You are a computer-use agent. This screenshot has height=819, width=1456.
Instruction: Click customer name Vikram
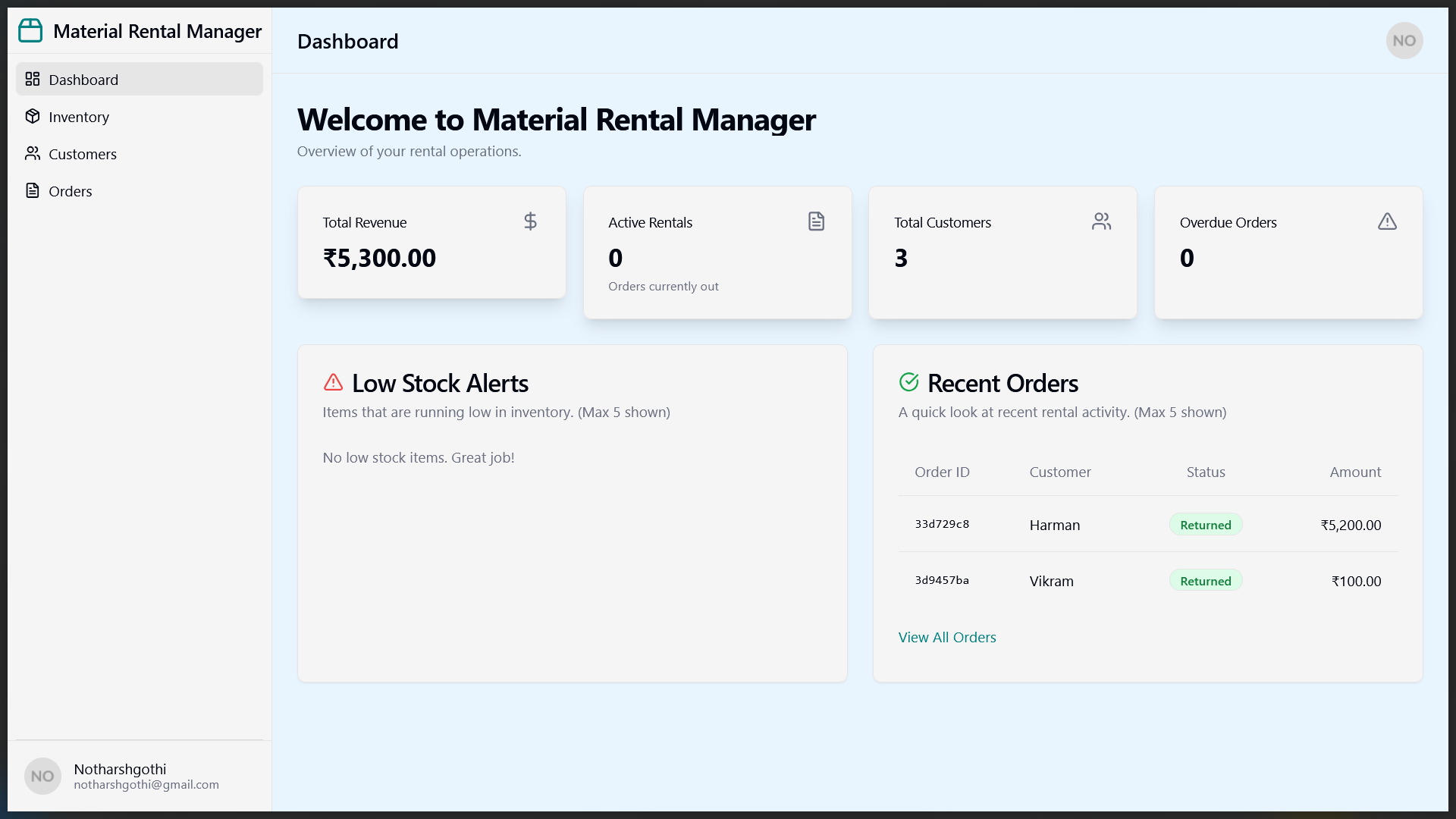click(x=1052, y=581)
